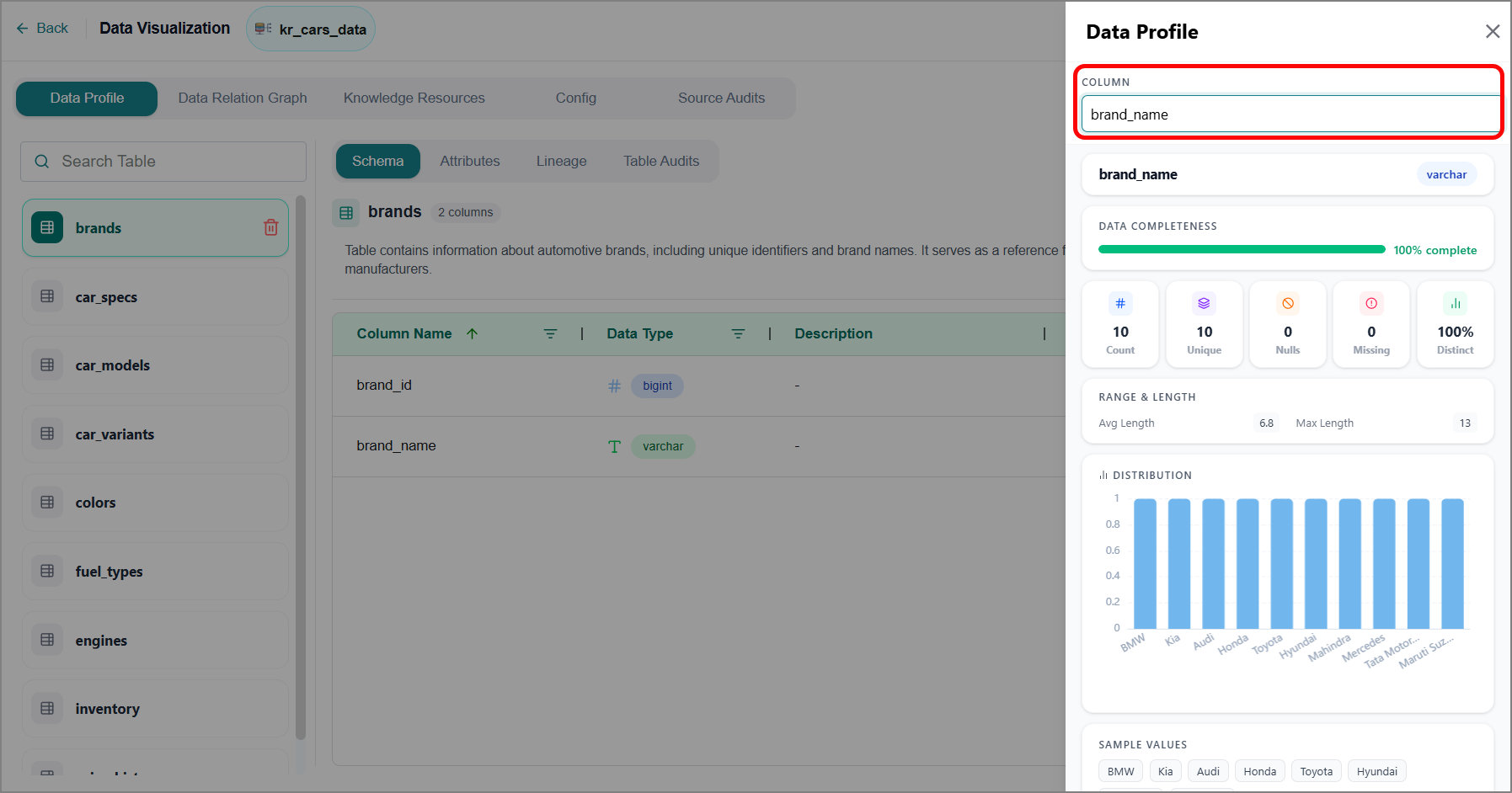
Task: Click the bigint data type badge
Action: click(657, 386)
